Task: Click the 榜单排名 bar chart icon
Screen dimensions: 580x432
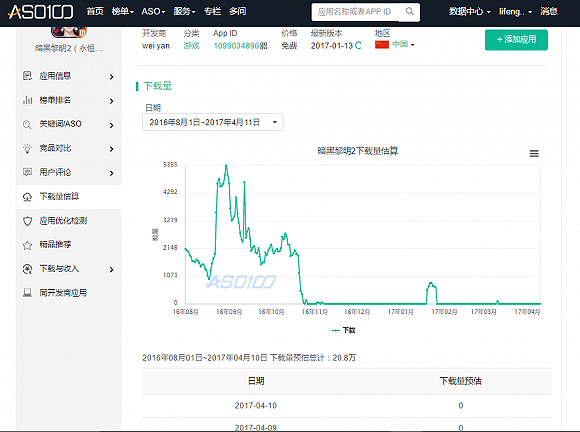Action: [27, 100]
